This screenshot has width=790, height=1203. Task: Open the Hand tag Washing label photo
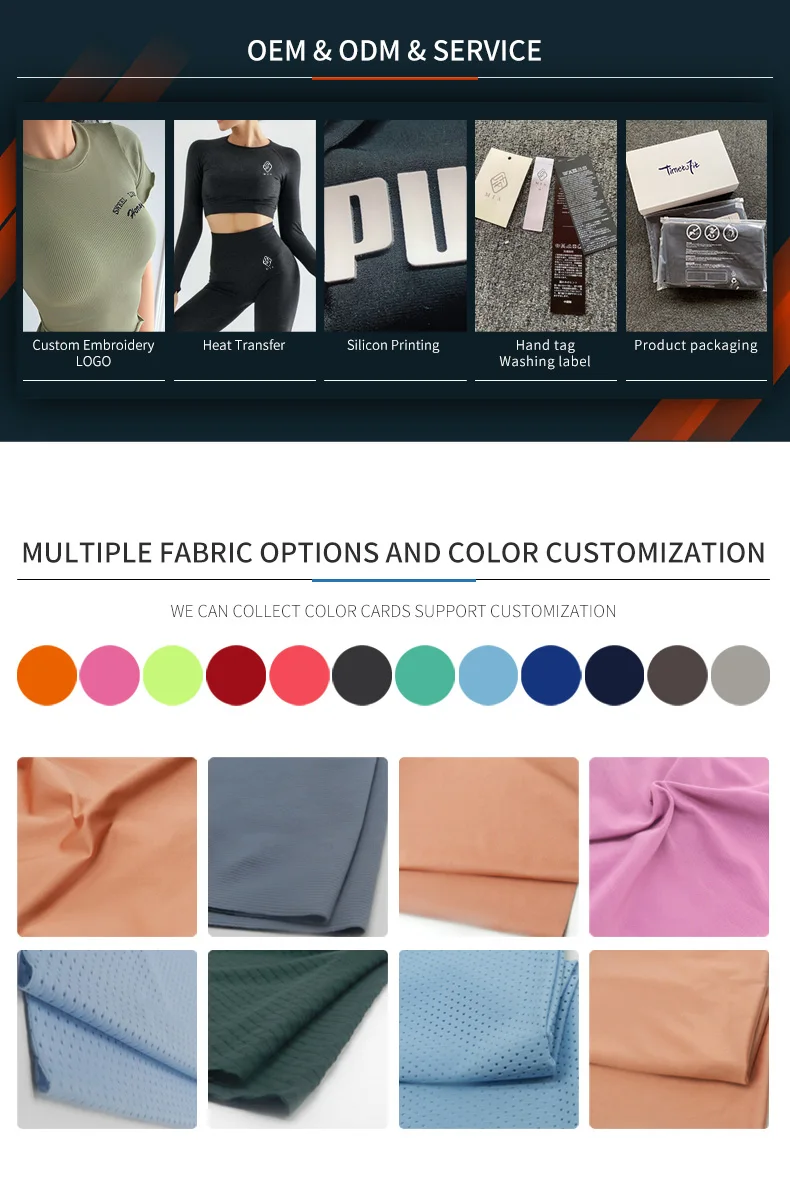pyautogui.click(x=546, y=226)
